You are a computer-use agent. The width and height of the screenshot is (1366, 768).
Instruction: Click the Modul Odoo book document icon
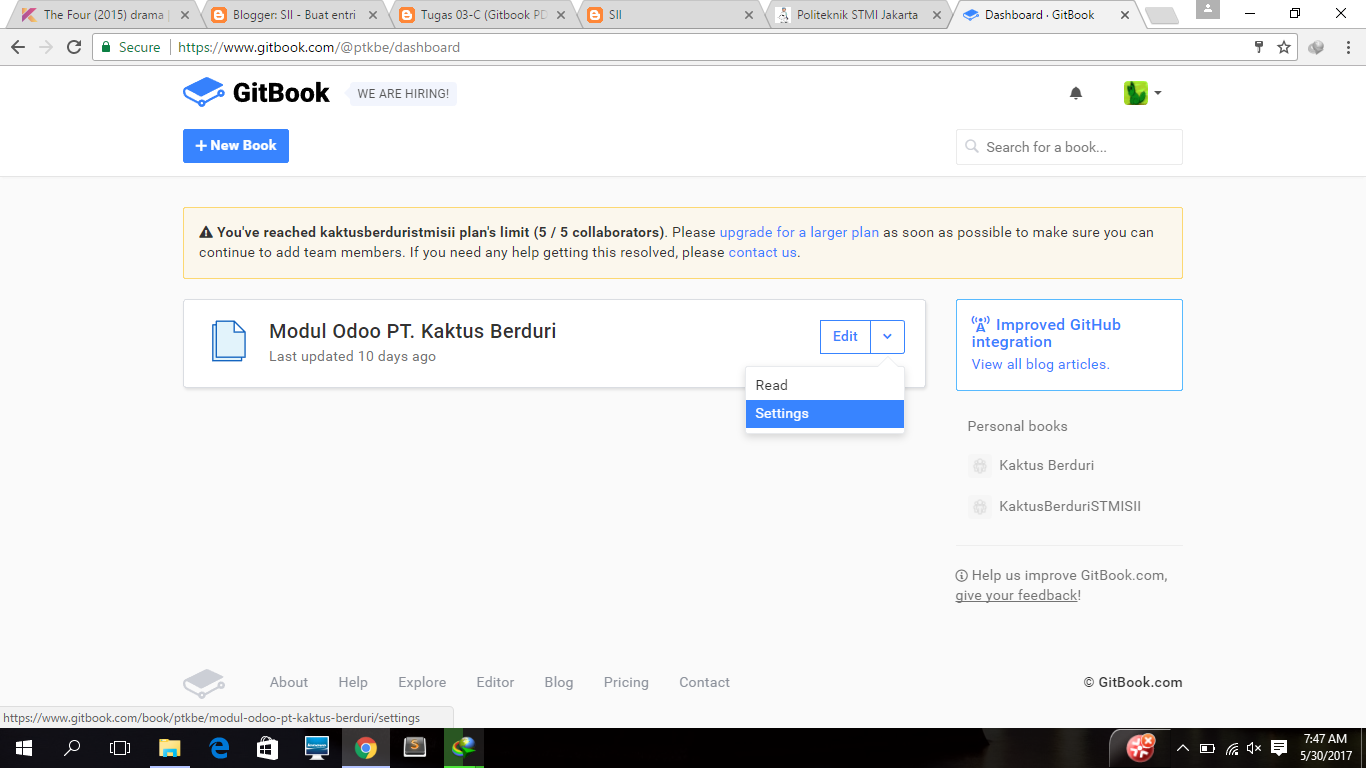coord(229,341)
